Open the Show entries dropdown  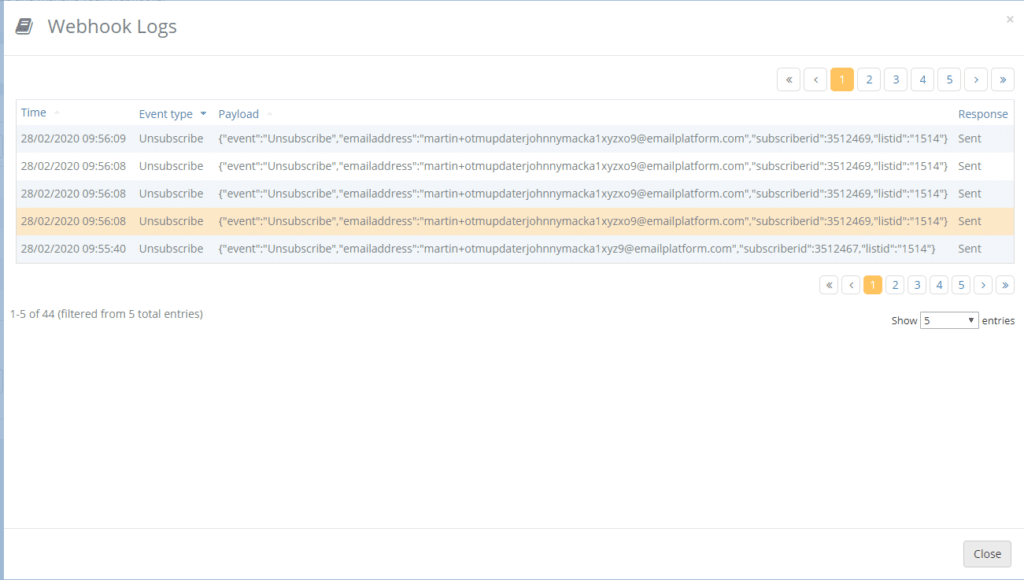tap(949, 320)
